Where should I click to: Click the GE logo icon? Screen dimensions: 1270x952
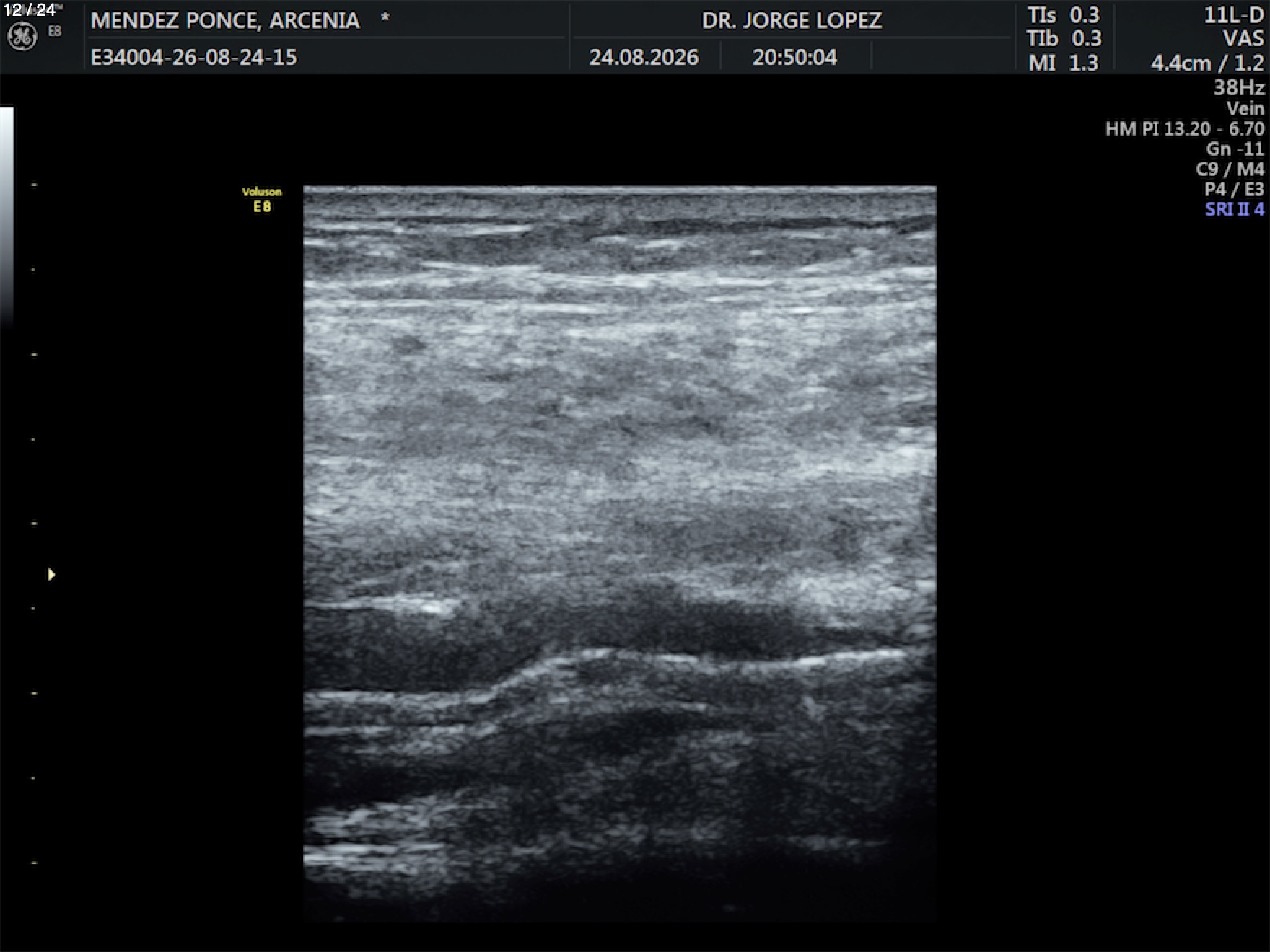[22, 36]
